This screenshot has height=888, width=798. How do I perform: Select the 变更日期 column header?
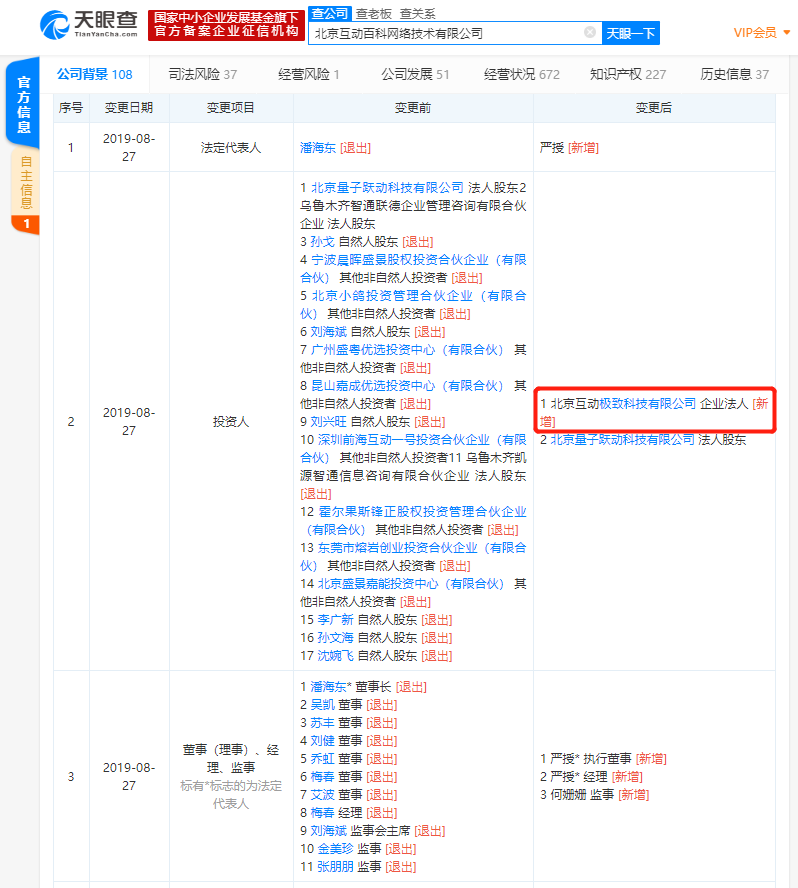129,108
